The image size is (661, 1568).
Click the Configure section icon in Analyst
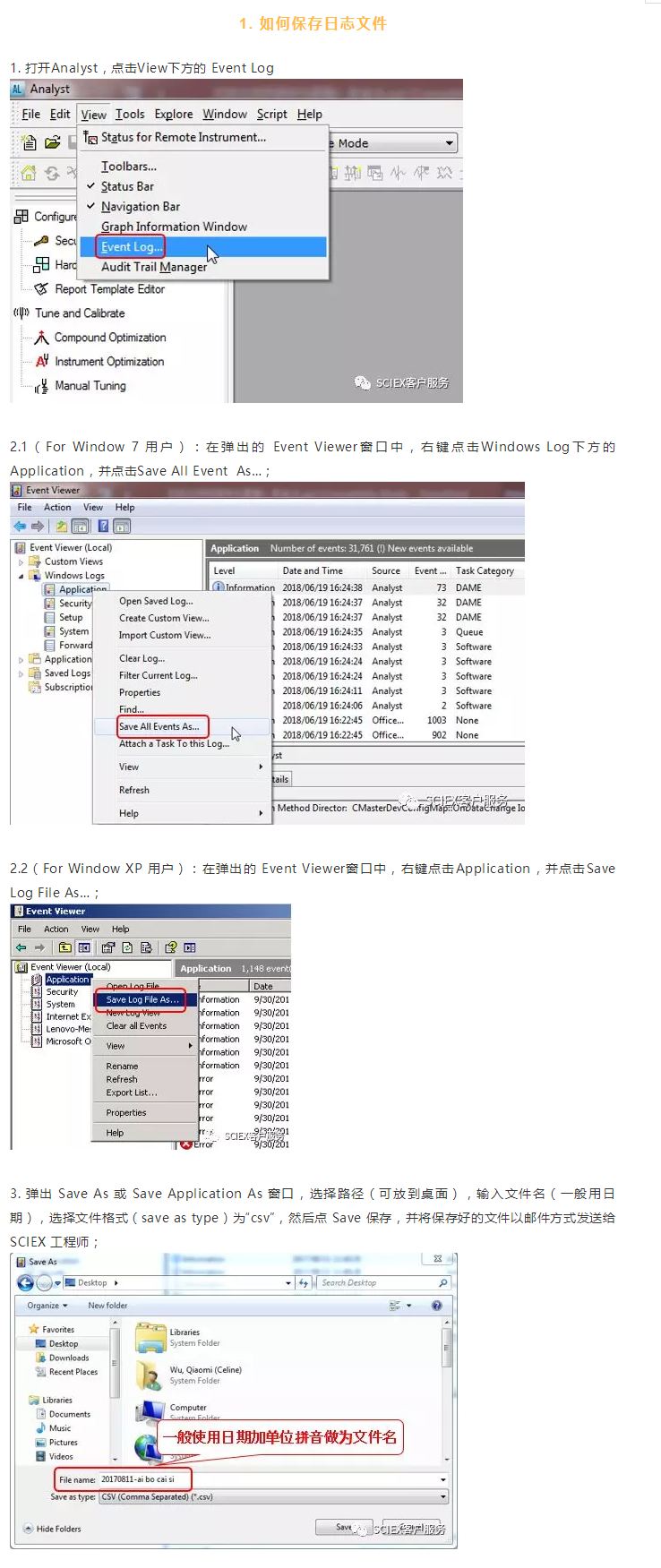[21, 216]
